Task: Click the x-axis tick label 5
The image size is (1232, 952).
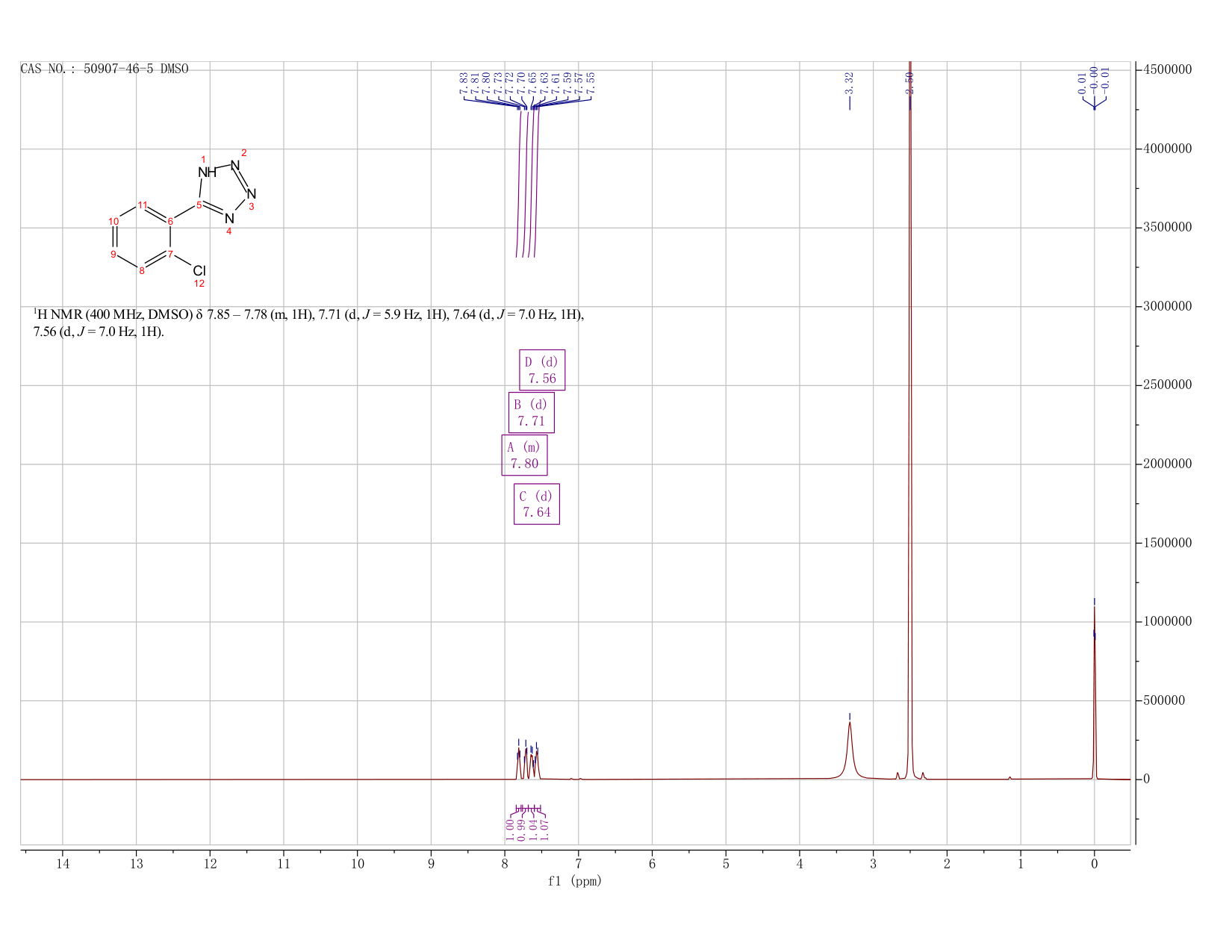Action: click(x=726, y=864)
